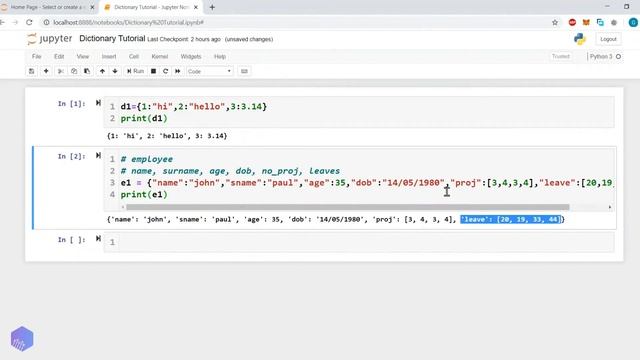Screen dimensions: 640x360
Task: Click the horizontal scrollbar of cell 2
Action: pos(347,207)
